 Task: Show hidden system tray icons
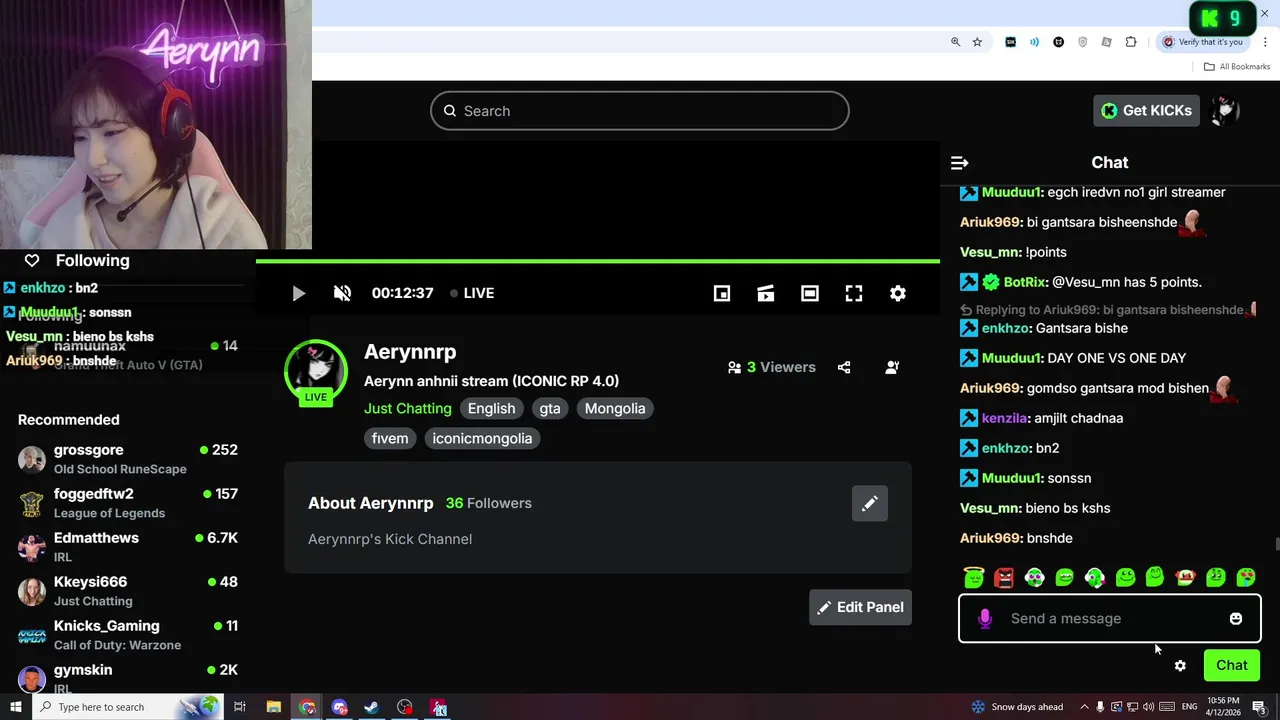point(1084,707)
